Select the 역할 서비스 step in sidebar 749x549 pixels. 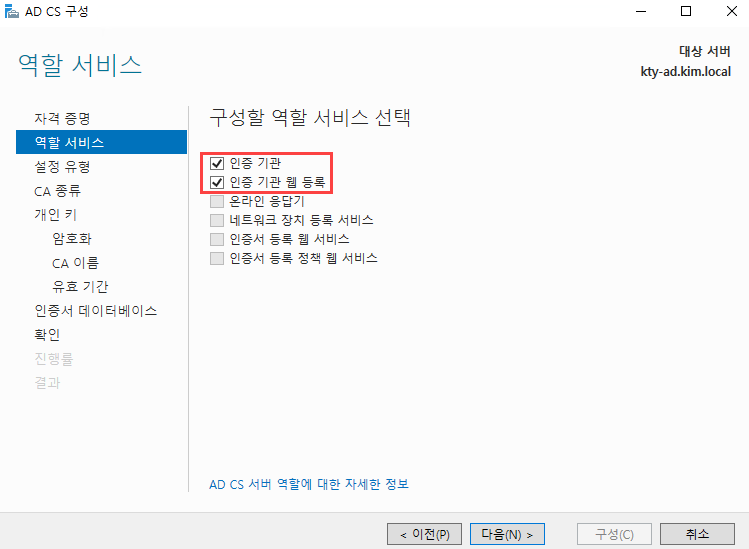point(101,142)
